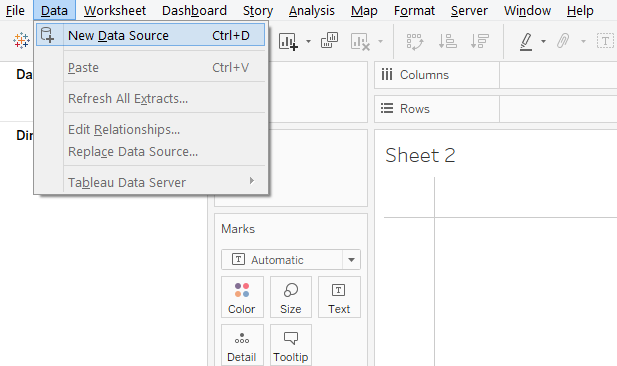The width and height of the screenshot is (617, 366).
Task: Expand the Tableau Data Server submenu
Action: (151, 182)
